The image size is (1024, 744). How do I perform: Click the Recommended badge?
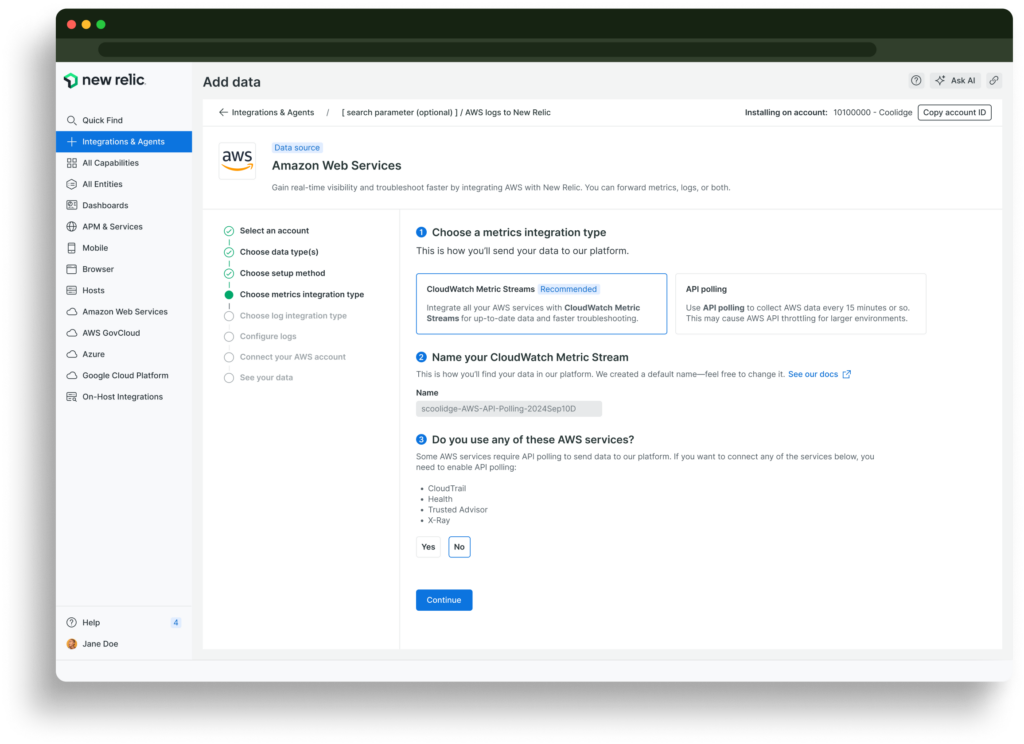(x=568, y=289)
